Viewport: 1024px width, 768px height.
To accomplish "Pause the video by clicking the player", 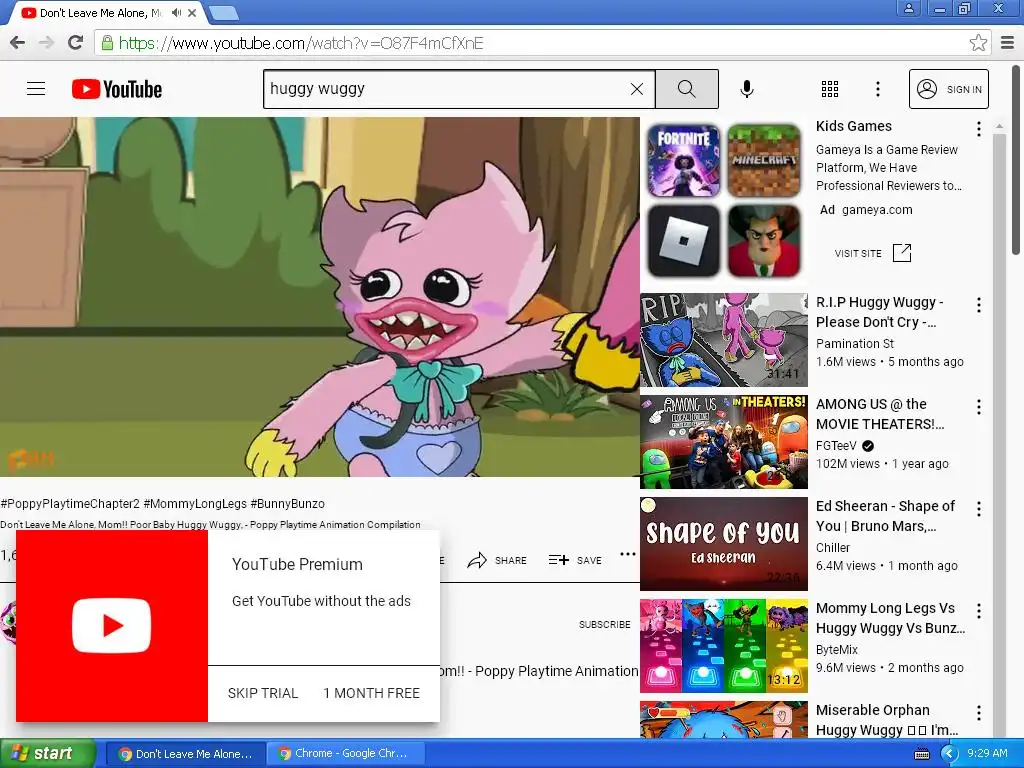I will (320, 297).
